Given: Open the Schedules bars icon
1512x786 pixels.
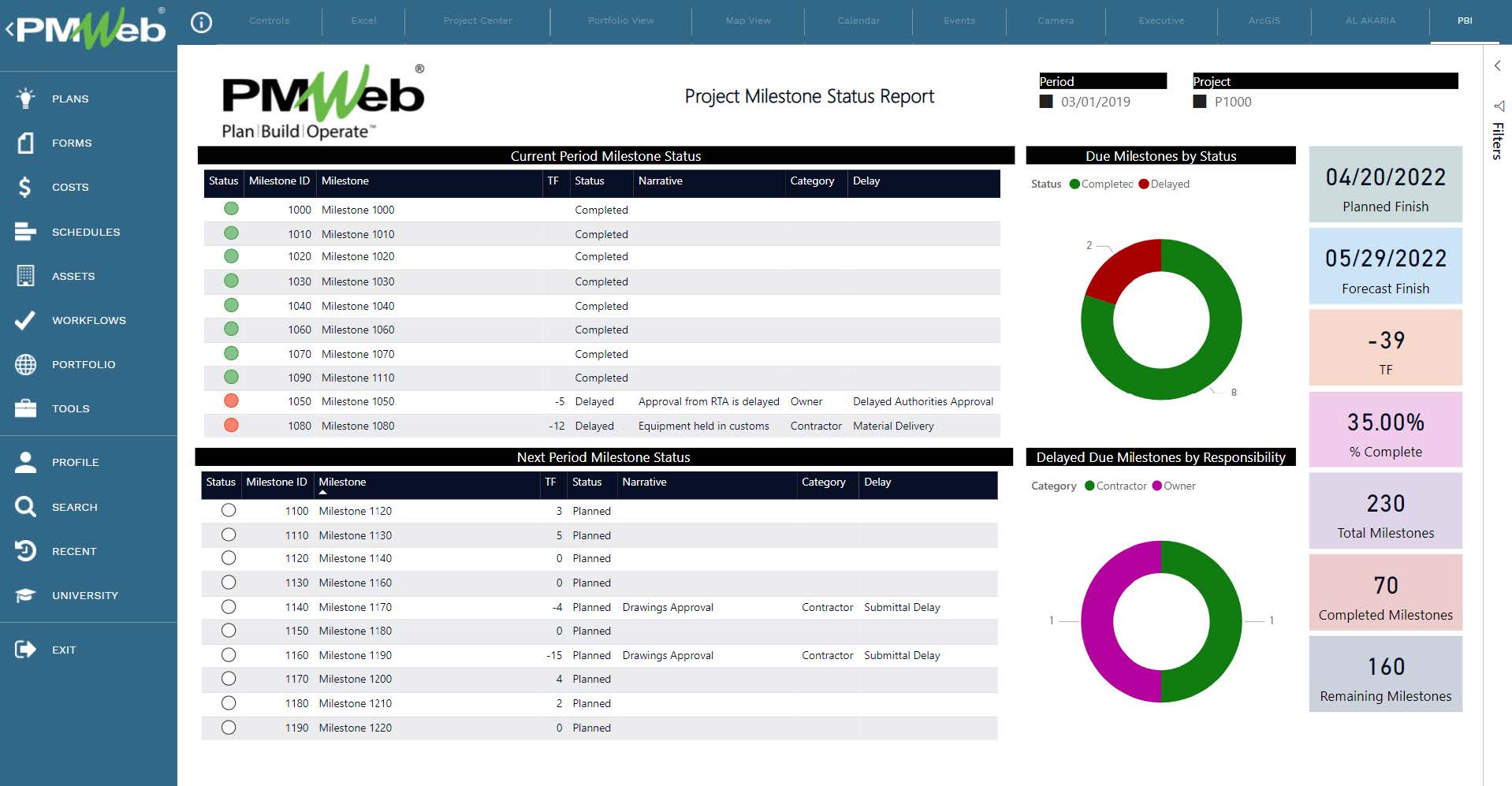Looking at the screenshot, I should click(x=25, y=232).
